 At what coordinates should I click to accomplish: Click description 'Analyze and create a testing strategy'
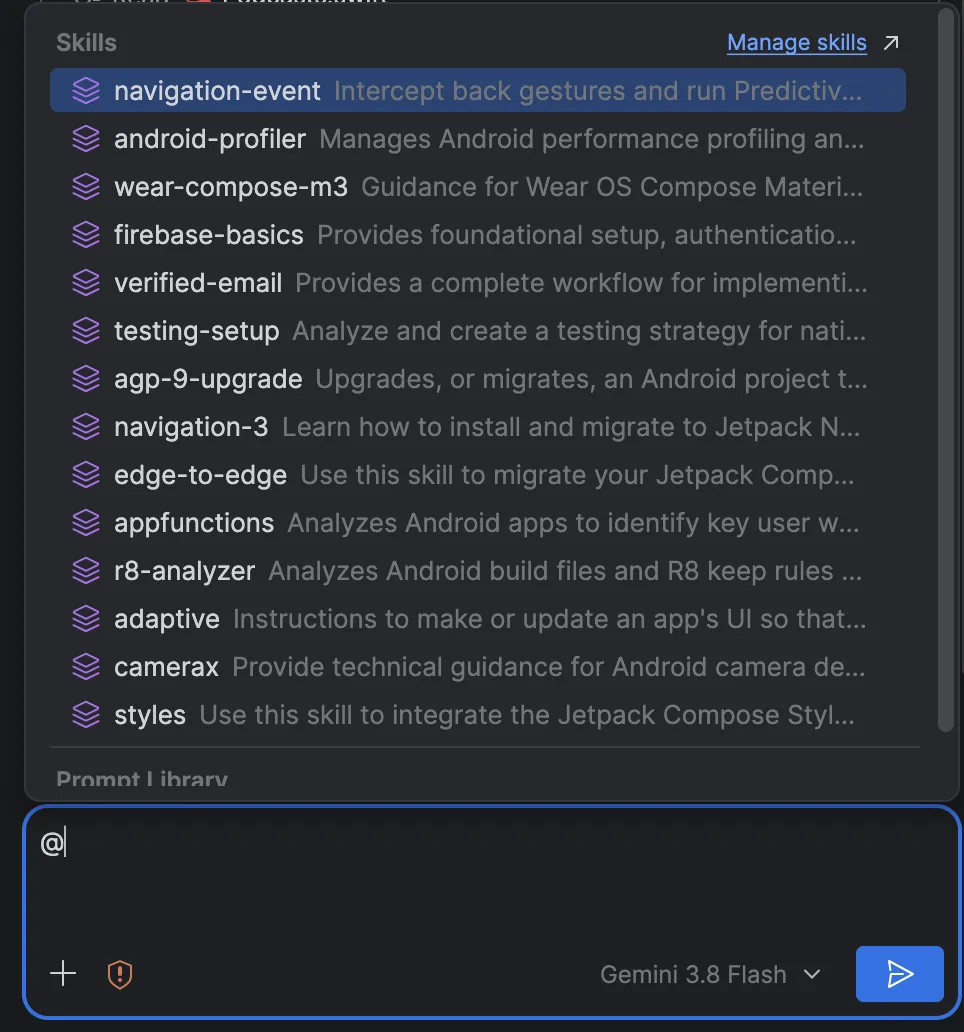coord(521,331)
